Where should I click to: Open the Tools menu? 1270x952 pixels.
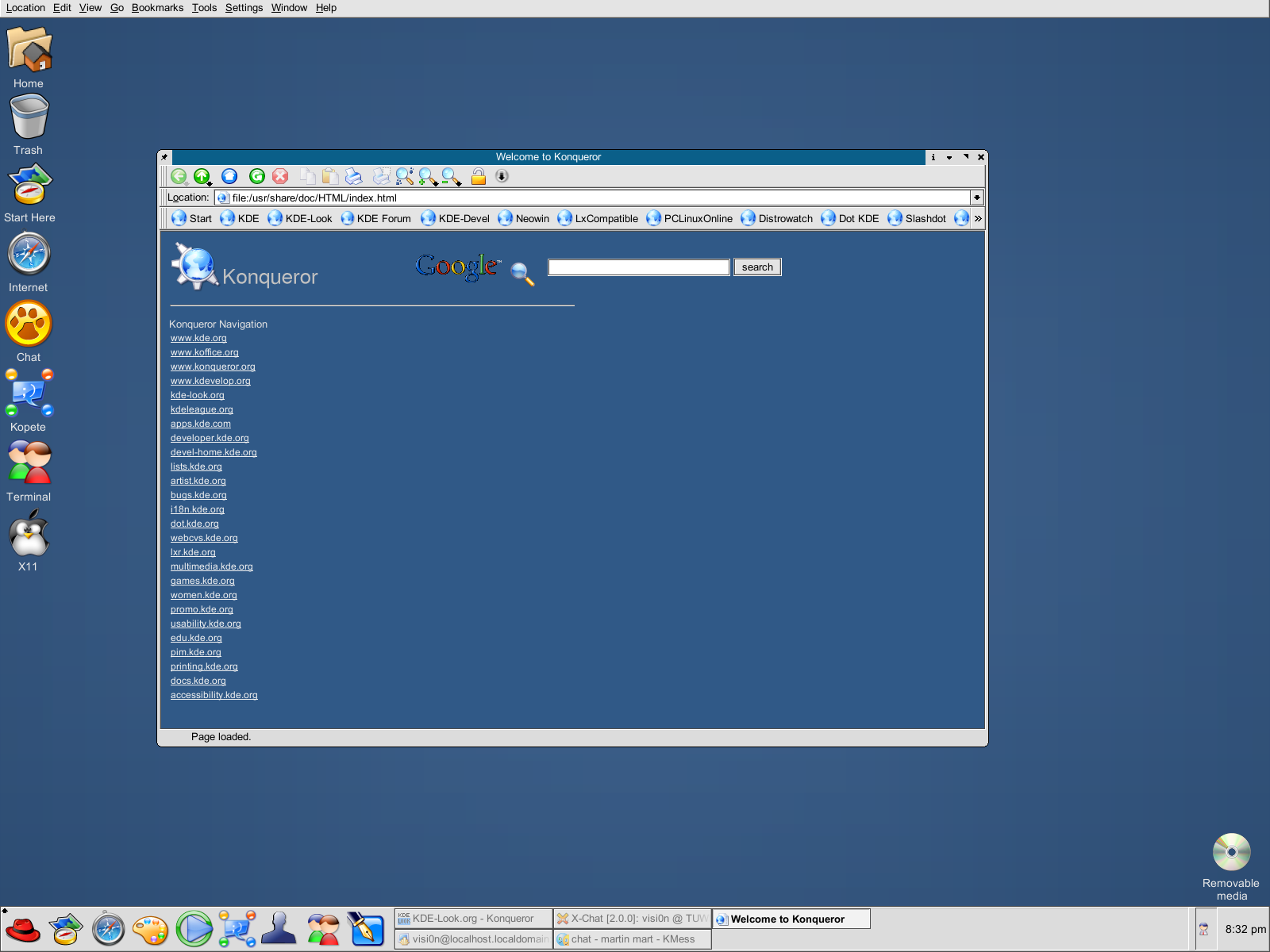(x=204, y=8)
